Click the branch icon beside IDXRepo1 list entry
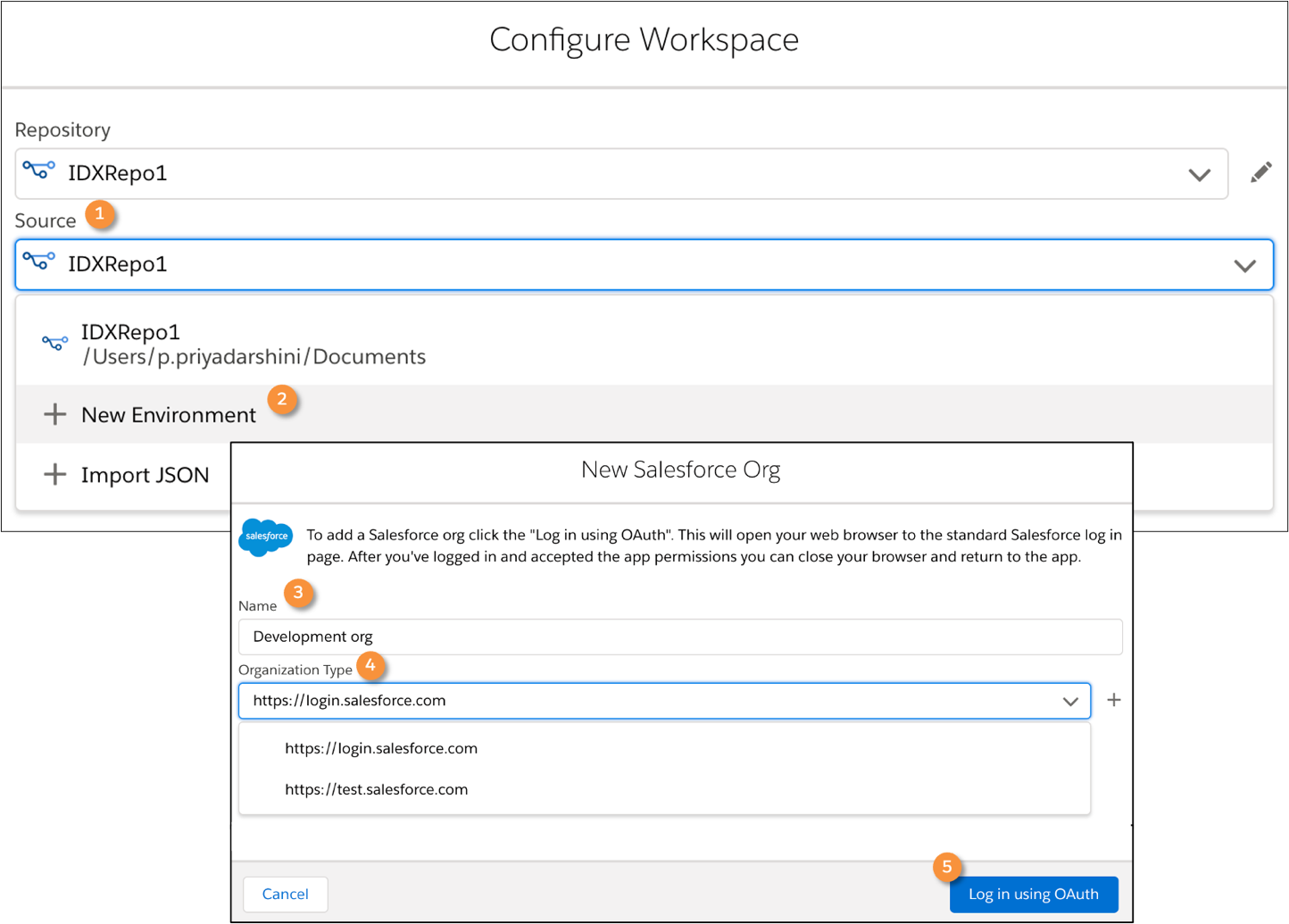The image size is (1289, 924). (54, 343)
